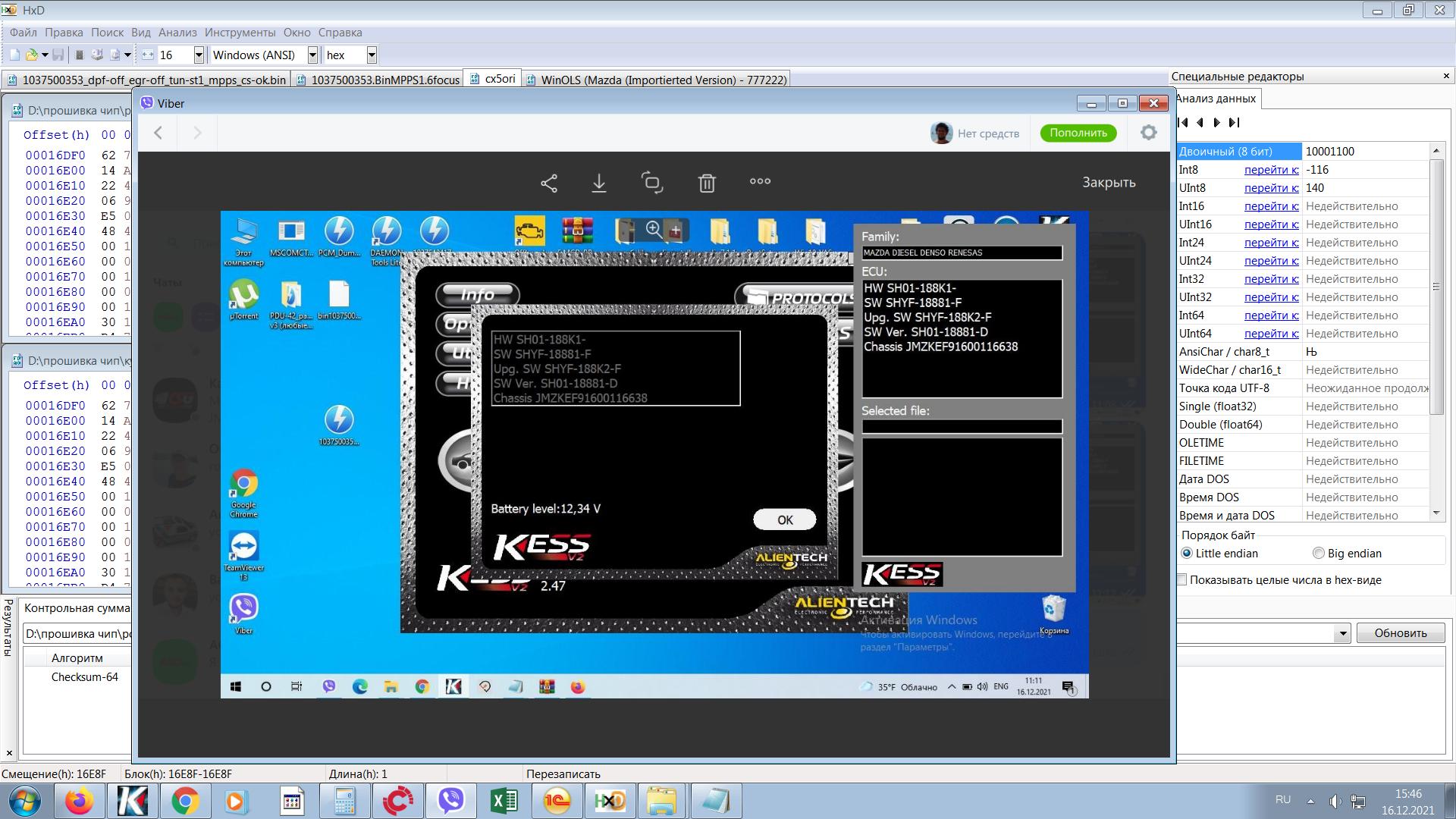The height and width of the screenshot is (819, 1456).
Task: Go back with Viber left arrow
Action: coord(158,133)
